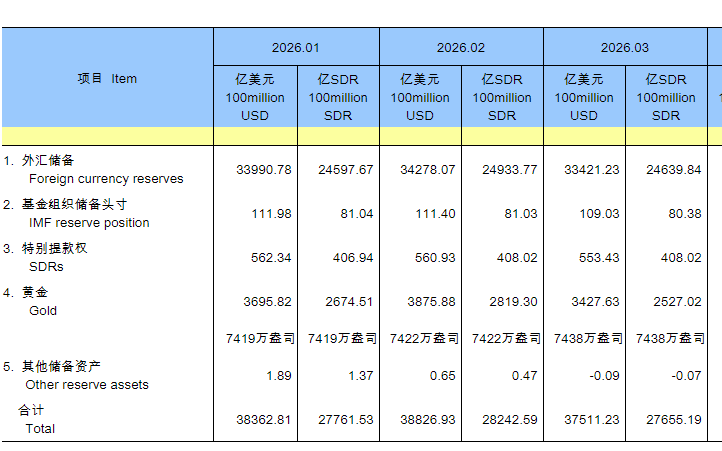This screenshot has height=451, width=722.
Task: Select the SDRs row label
Action: click(x=46, y=267)
